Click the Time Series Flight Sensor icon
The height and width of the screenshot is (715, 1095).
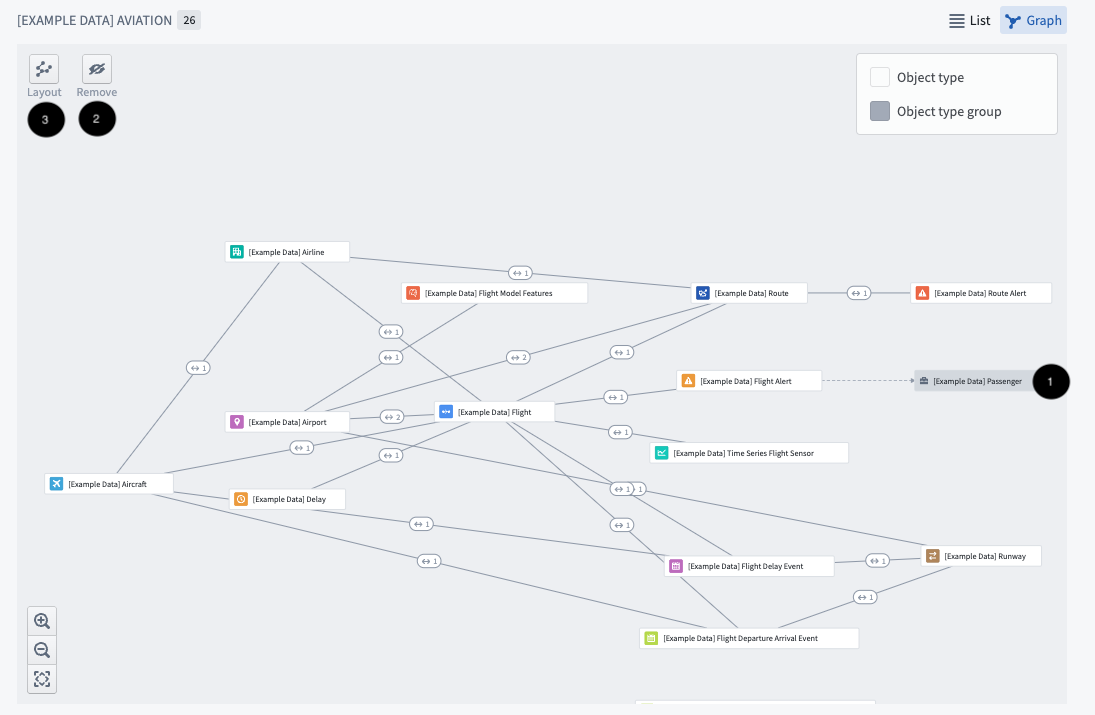662,452
